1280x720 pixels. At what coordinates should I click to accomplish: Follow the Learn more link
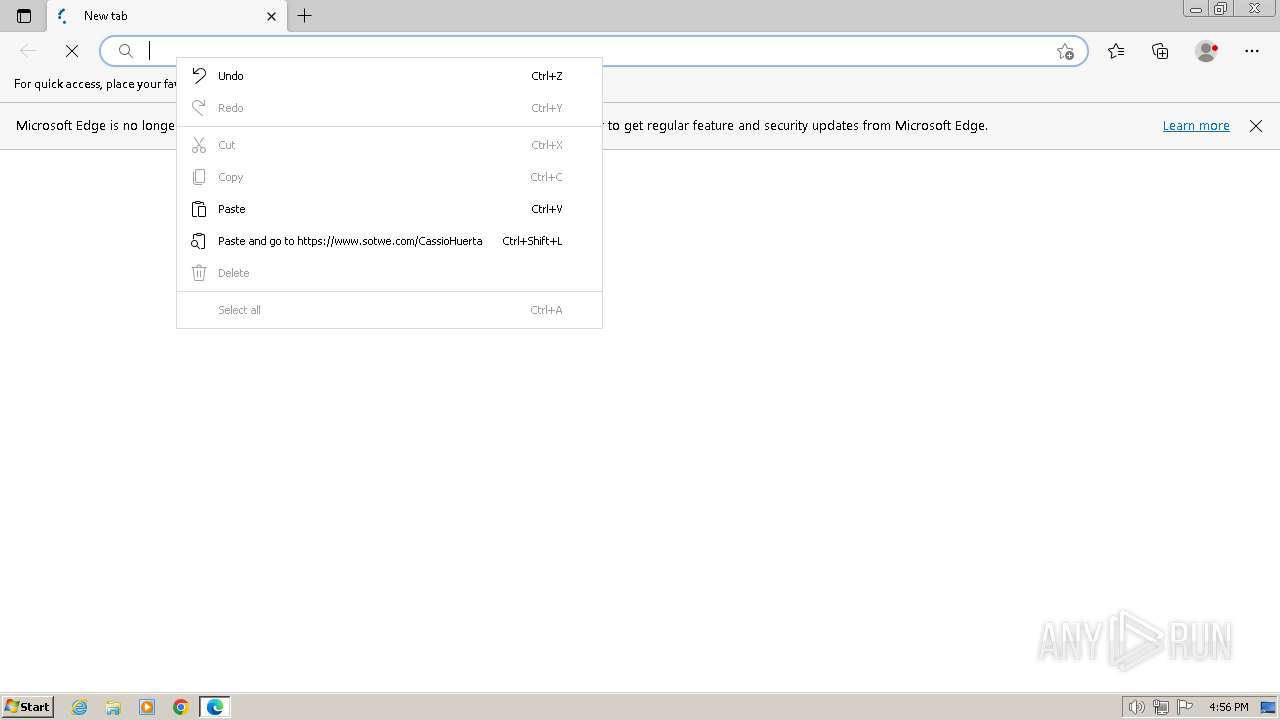(1196, 126)
